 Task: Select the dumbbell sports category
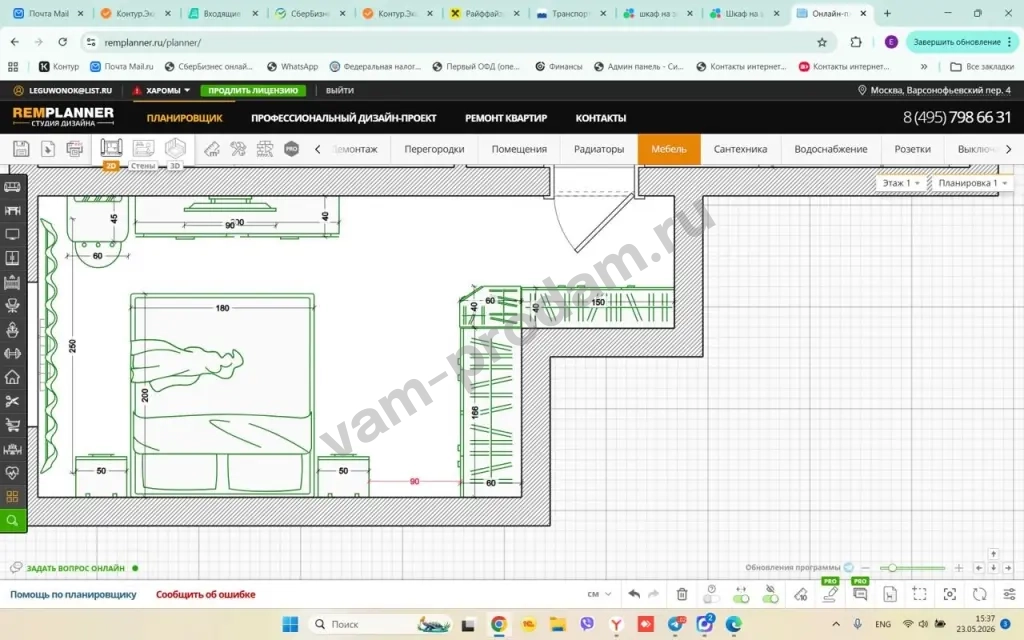(12, 353)
